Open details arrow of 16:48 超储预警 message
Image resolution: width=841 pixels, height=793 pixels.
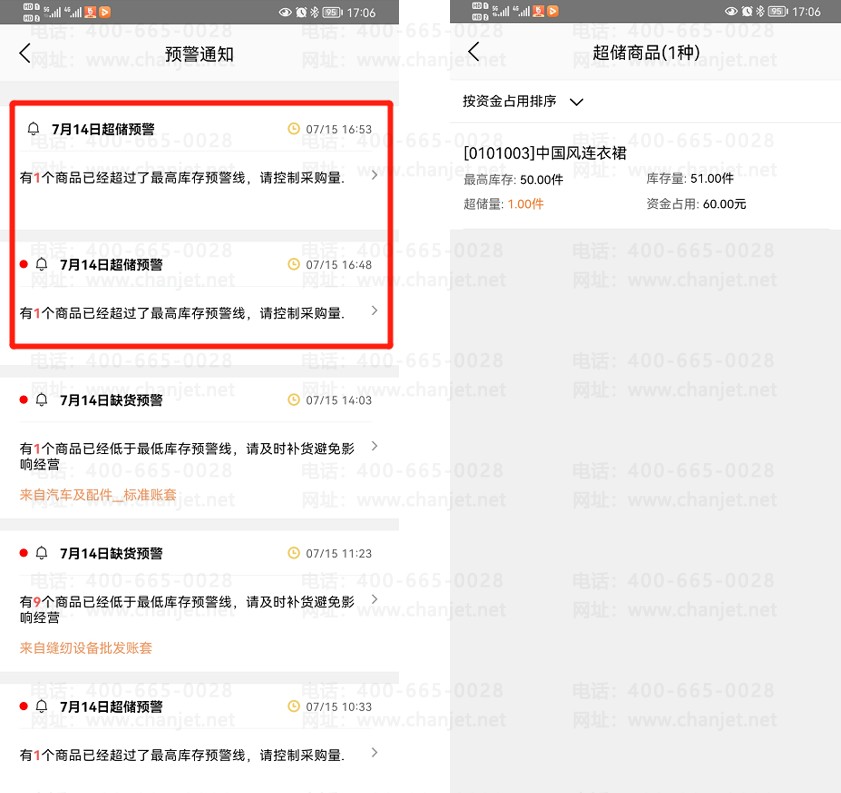pos(374,310)
